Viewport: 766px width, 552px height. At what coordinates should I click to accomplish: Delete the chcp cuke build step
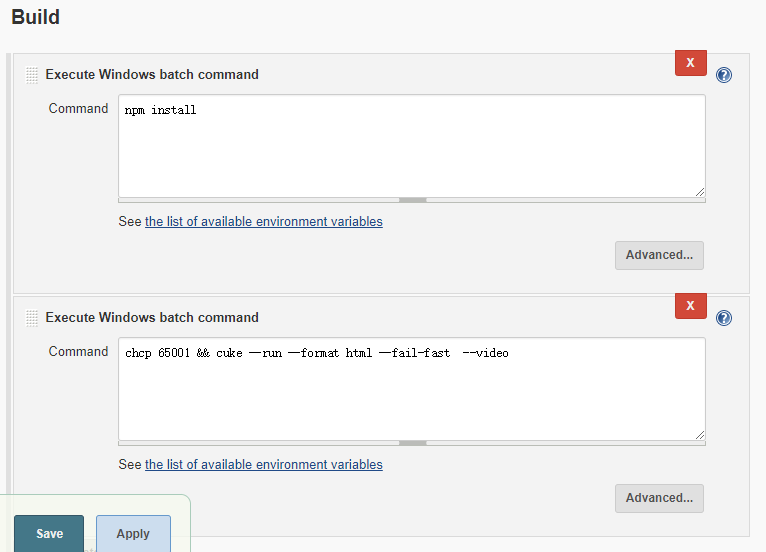click(690, 305)
